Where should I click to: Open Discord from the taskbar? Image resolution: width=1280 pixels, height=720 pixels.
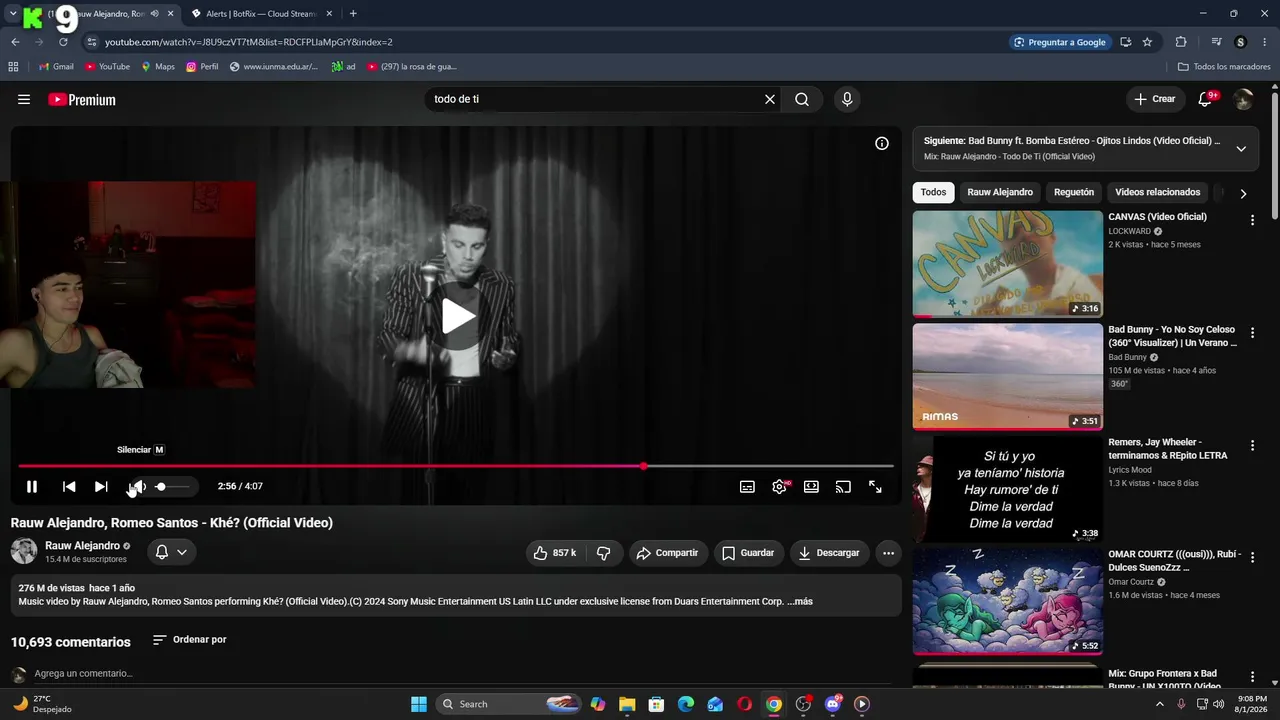(832, 704)
